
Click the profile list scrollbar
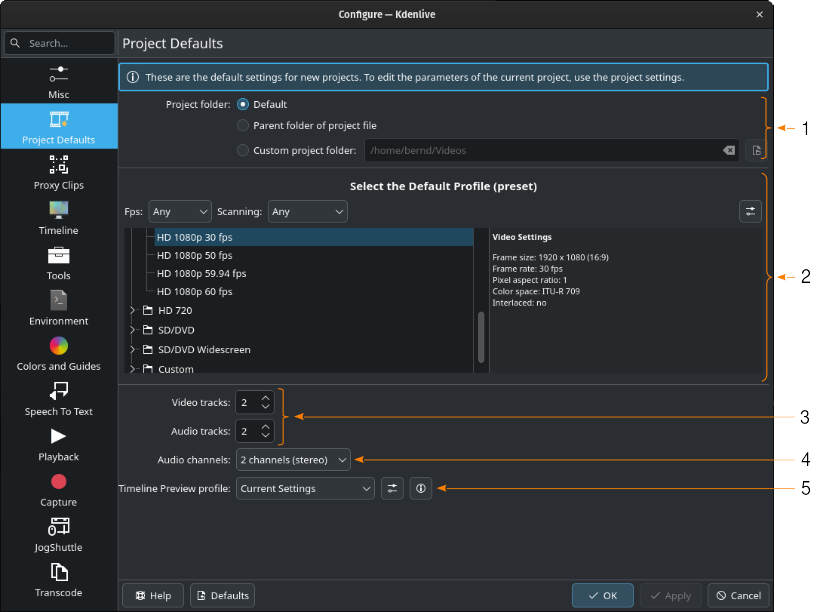click(x=481, y=337)
